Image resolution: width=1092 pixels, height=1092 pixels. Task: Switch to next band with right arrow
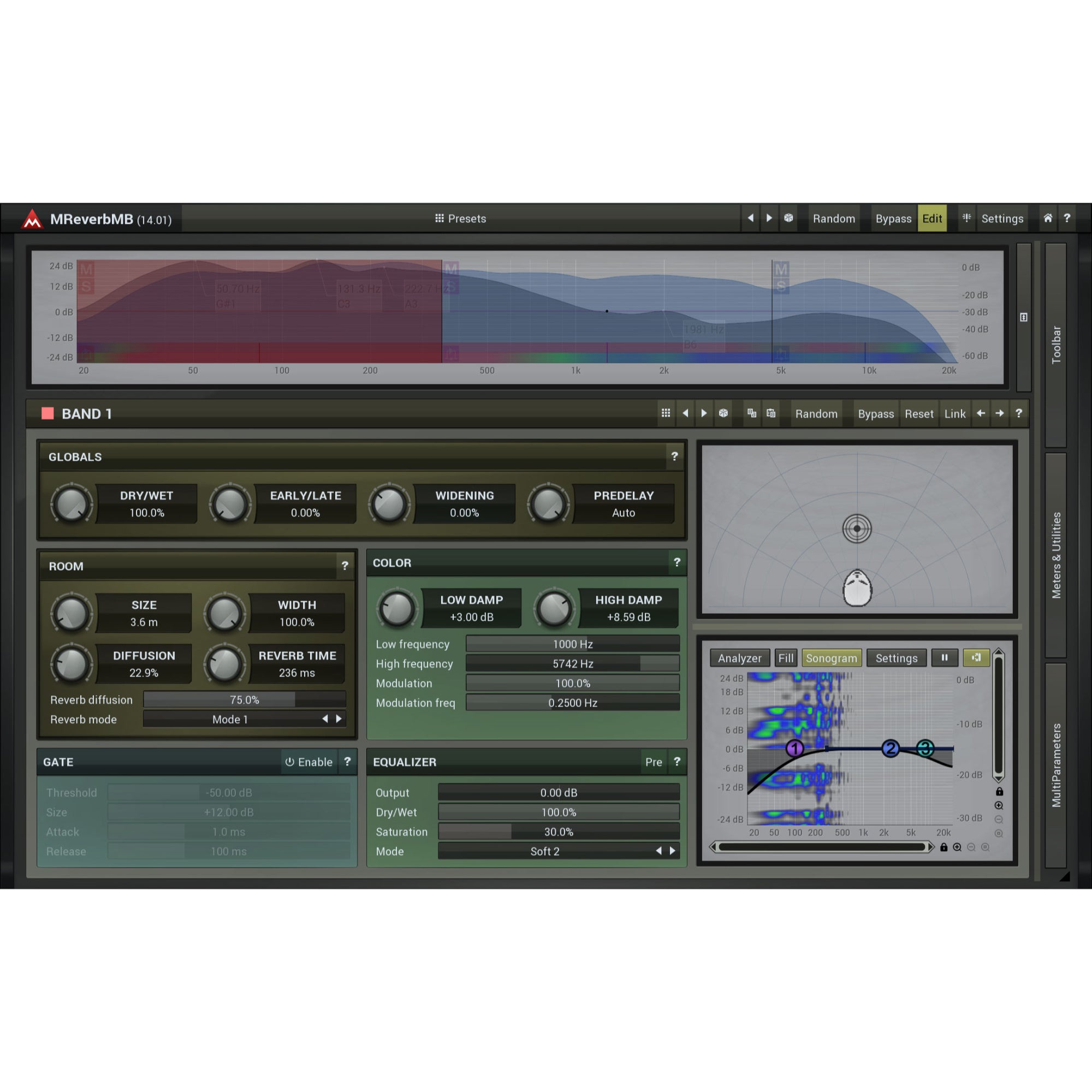[1000, 413]
